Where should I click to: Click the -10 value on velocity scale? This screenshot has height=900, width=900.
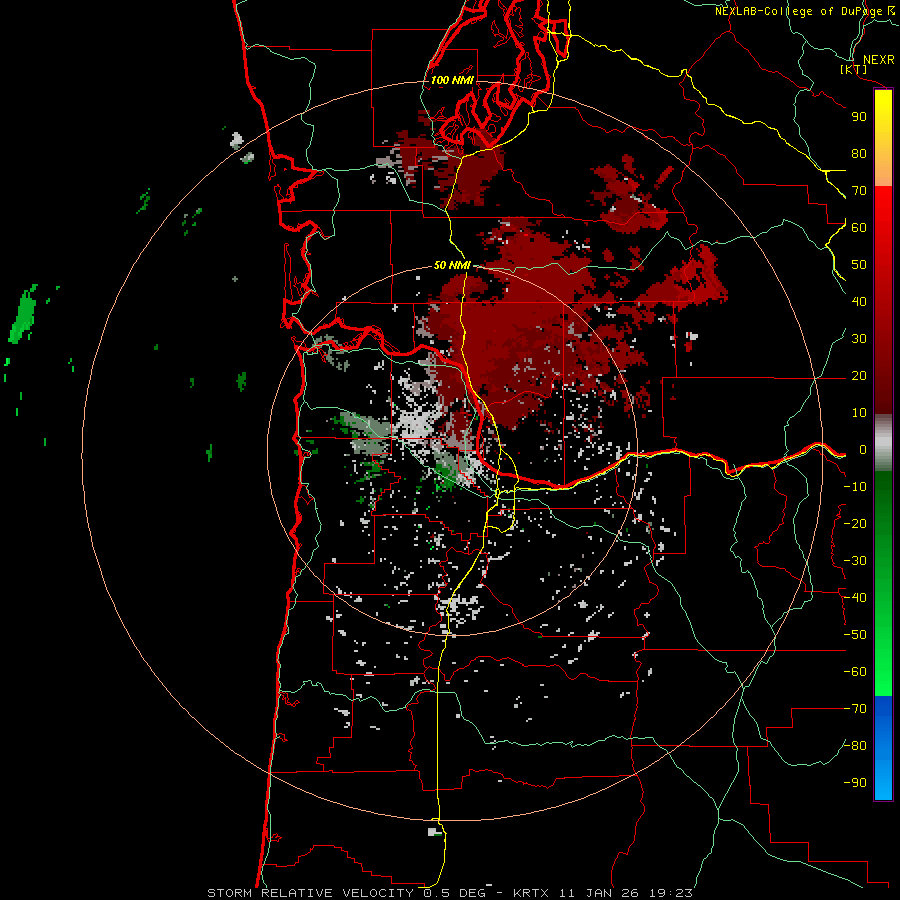(855, 487)
